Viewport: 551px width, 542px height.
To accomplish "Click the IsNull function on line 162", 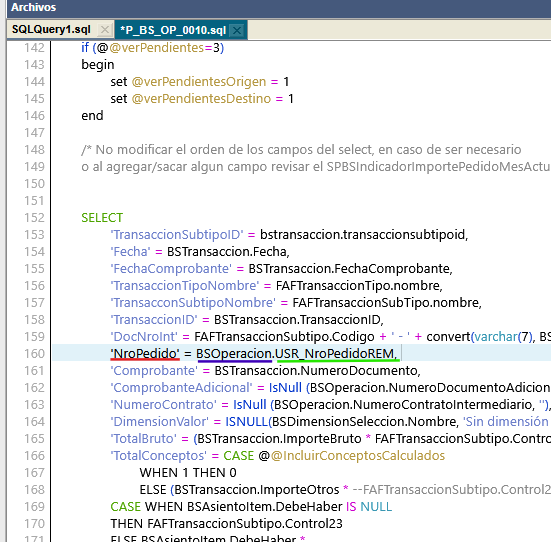I will pos(285,388).
